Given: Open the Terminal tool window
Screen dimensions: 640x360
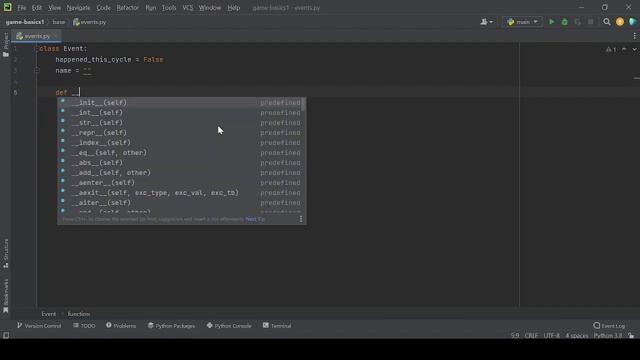Looking at the screenshot, I should pyautogui.click(x=277, y=326).
